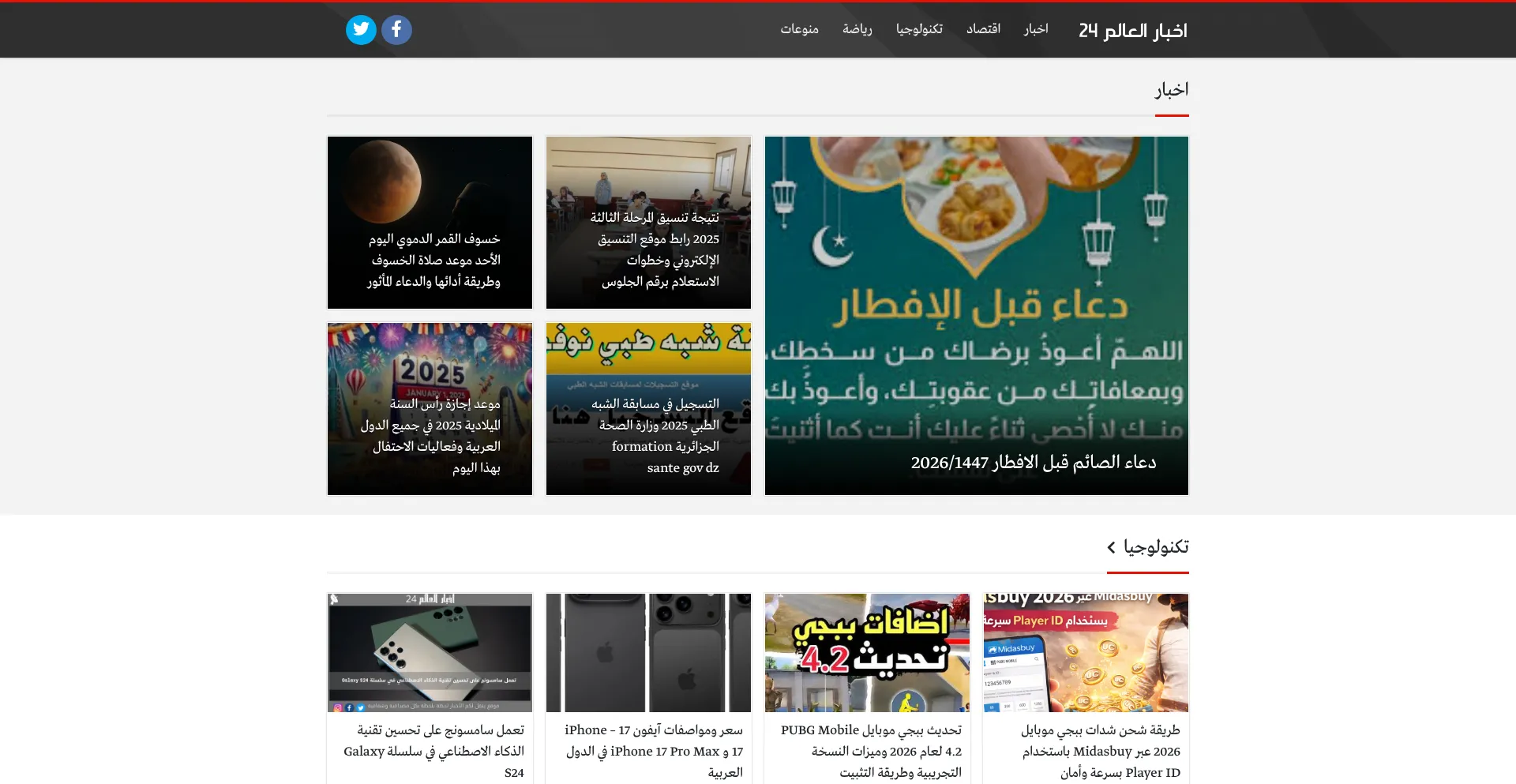The width and height of the screenshot is (1516, 784).
Task: Open article التسجيل في مسابقة الشبه الطبي
Action: pos(648,409)
